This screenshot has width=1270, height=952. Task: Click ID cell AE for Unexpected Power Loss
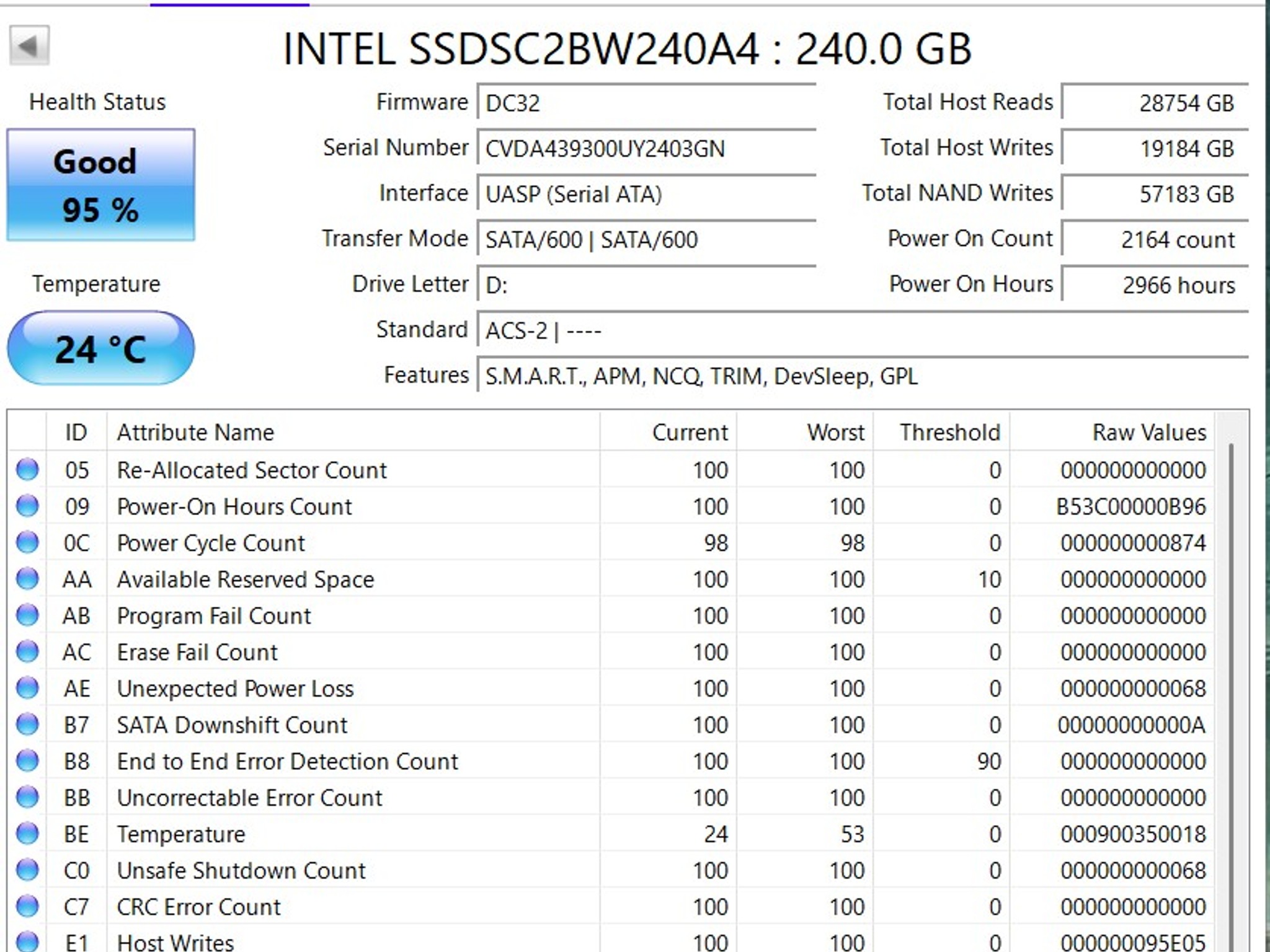77,688
